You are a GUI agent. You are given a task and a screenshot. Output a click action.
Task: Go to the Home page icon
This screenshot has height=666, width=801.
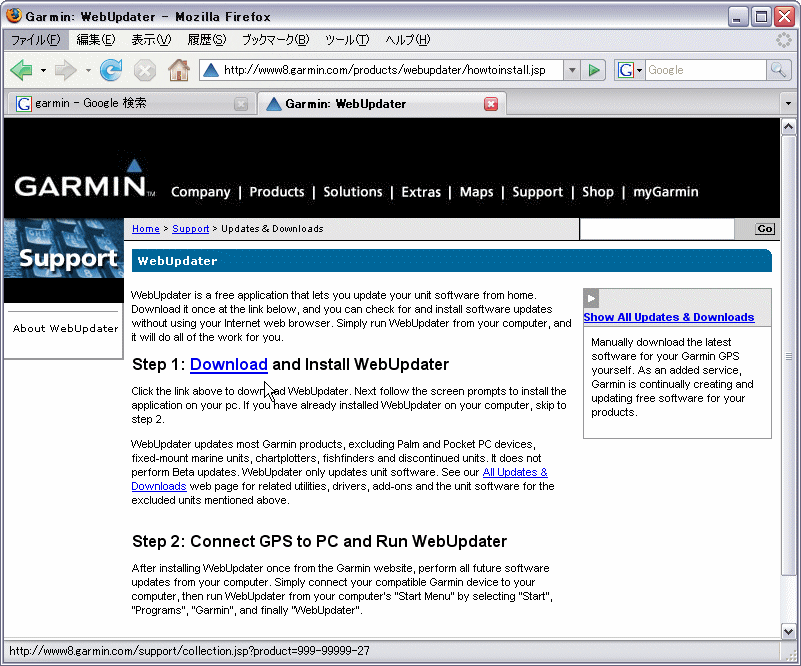[x=179, y=70]
